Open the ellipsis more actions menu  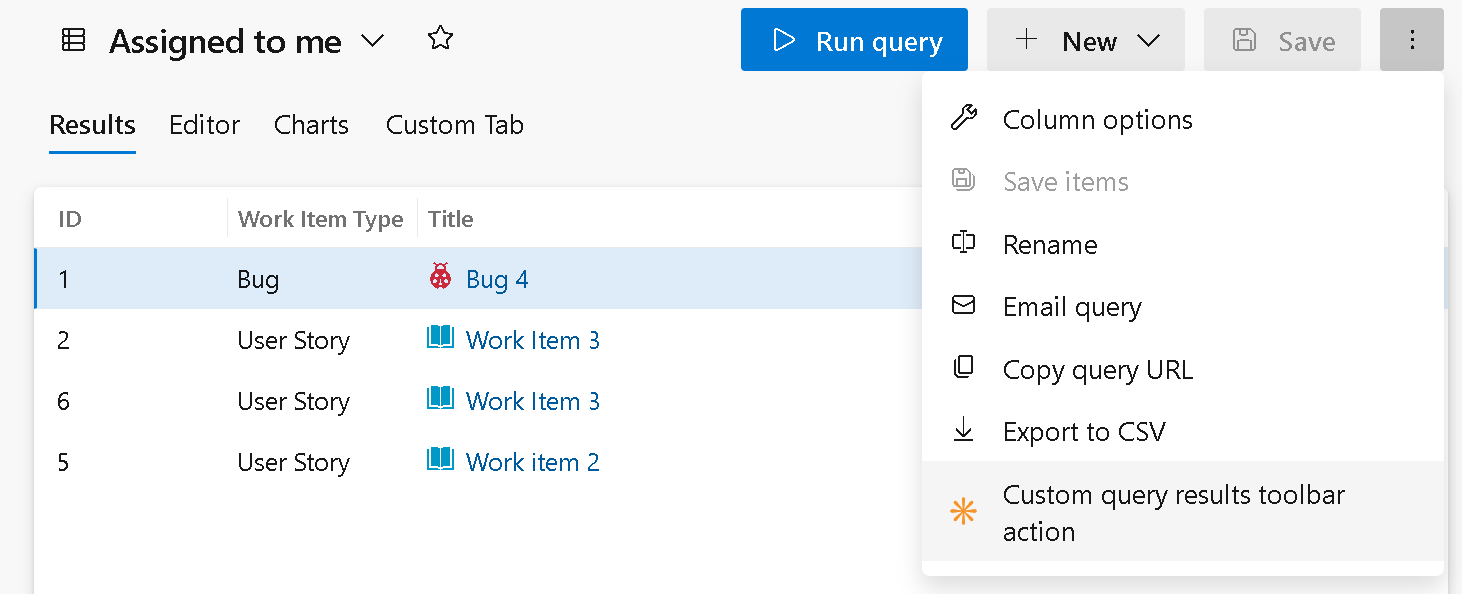click(1411, 40)
